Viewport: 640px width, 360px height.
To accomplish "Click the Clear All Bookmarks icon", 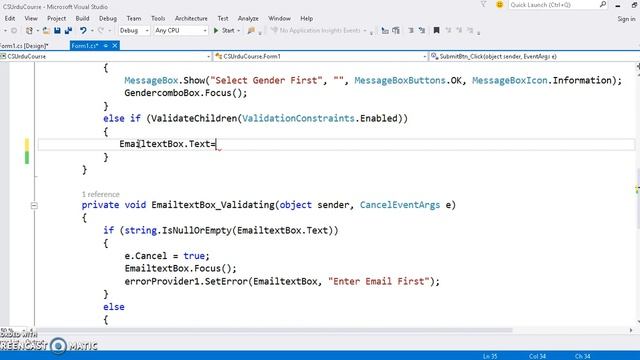I will coord(470,31).
